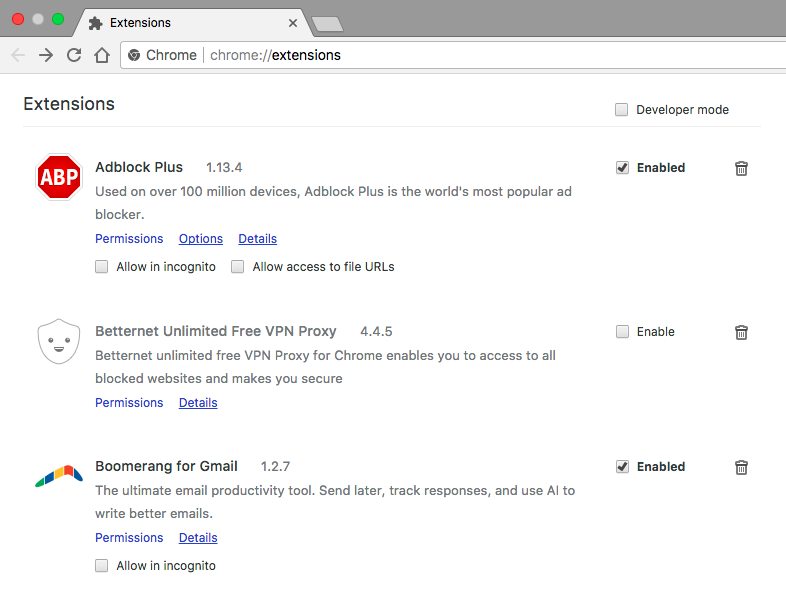Click the Extensions page heading
786x597 pixels.
[69, 104]
